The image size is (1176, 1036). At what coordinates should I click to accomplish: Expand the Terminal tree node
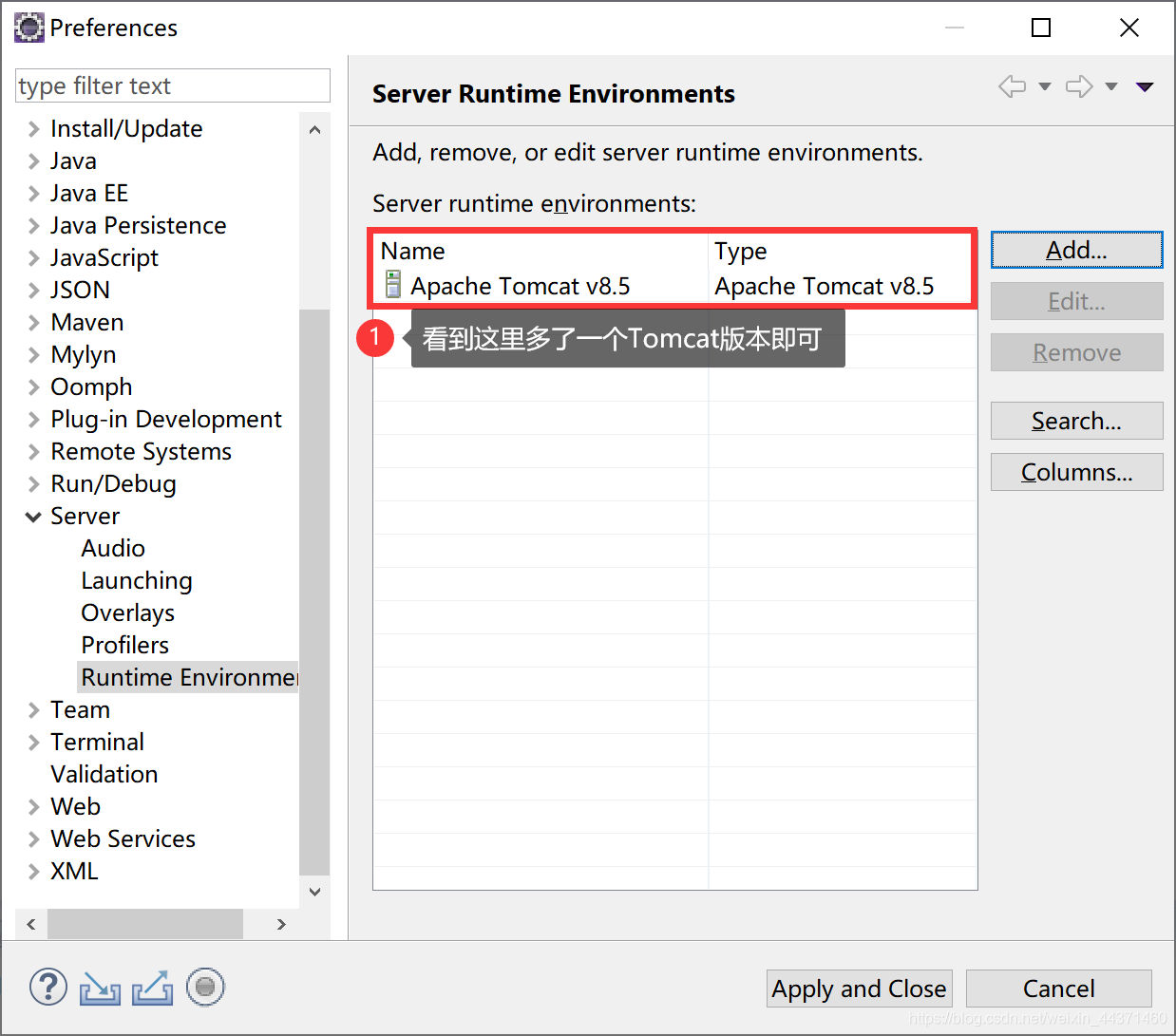click(x=33, y=743)
